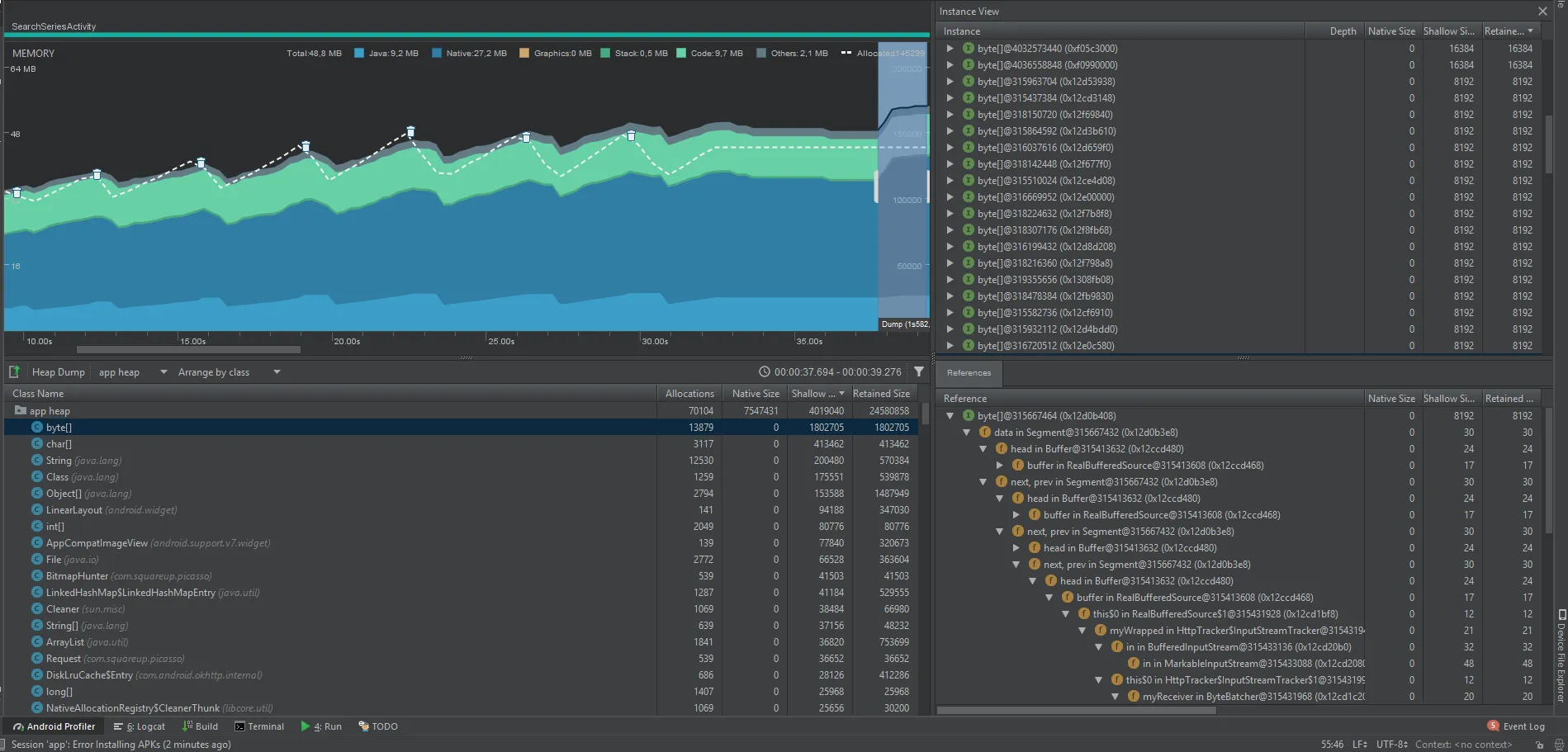Viewport: 1568px width, 752px height.
Task: Switch to the References tab
Action: click(969, 373)
